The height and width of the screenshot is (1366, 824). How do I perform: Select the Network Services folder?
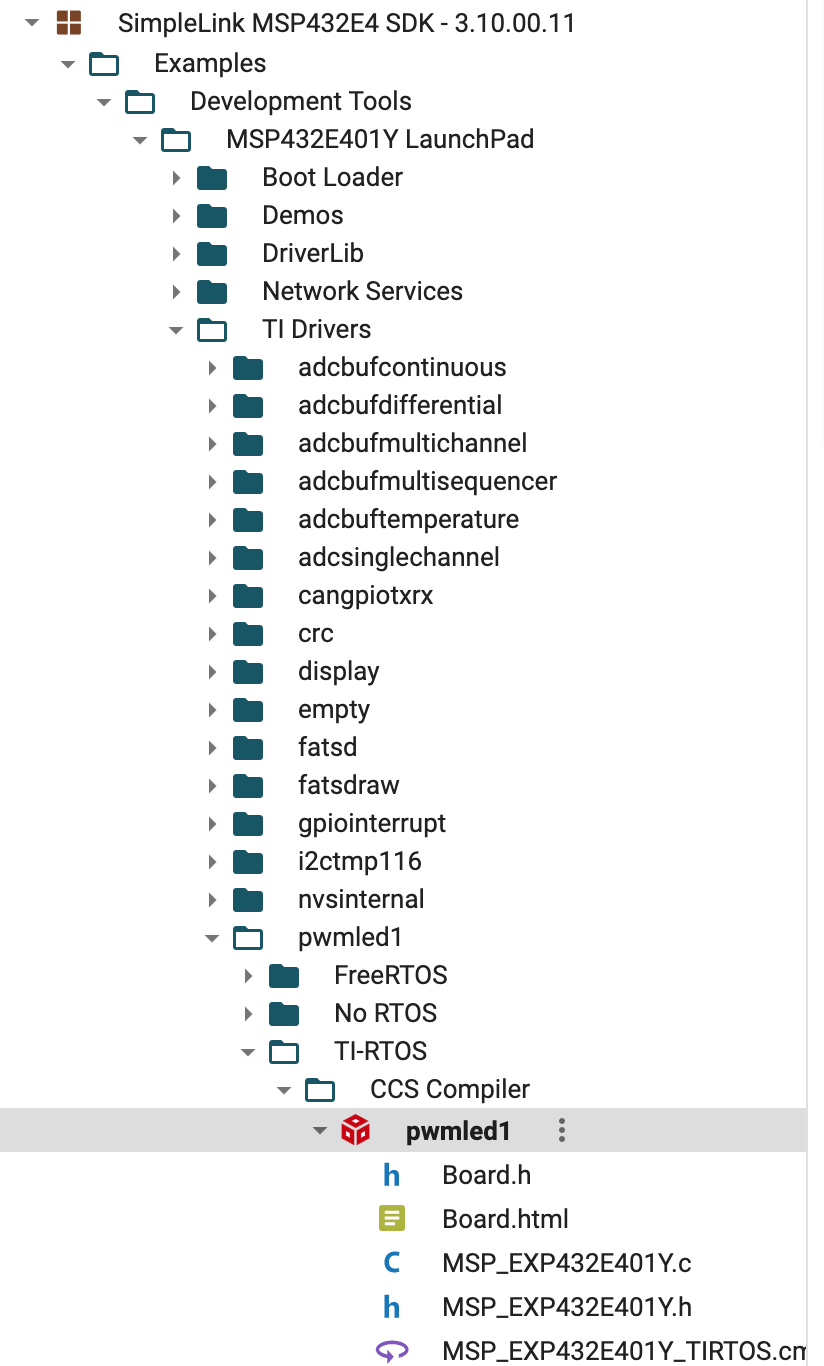point(362,291)
